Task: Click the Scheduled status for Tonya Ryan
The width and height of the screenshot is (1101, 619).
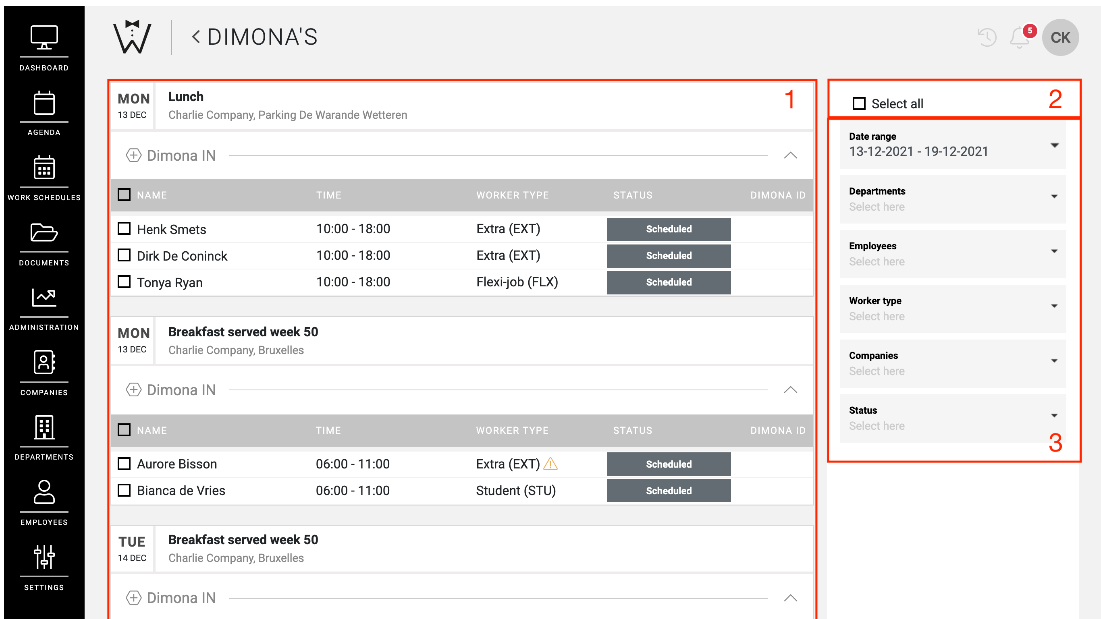Action: pos(668,283)
